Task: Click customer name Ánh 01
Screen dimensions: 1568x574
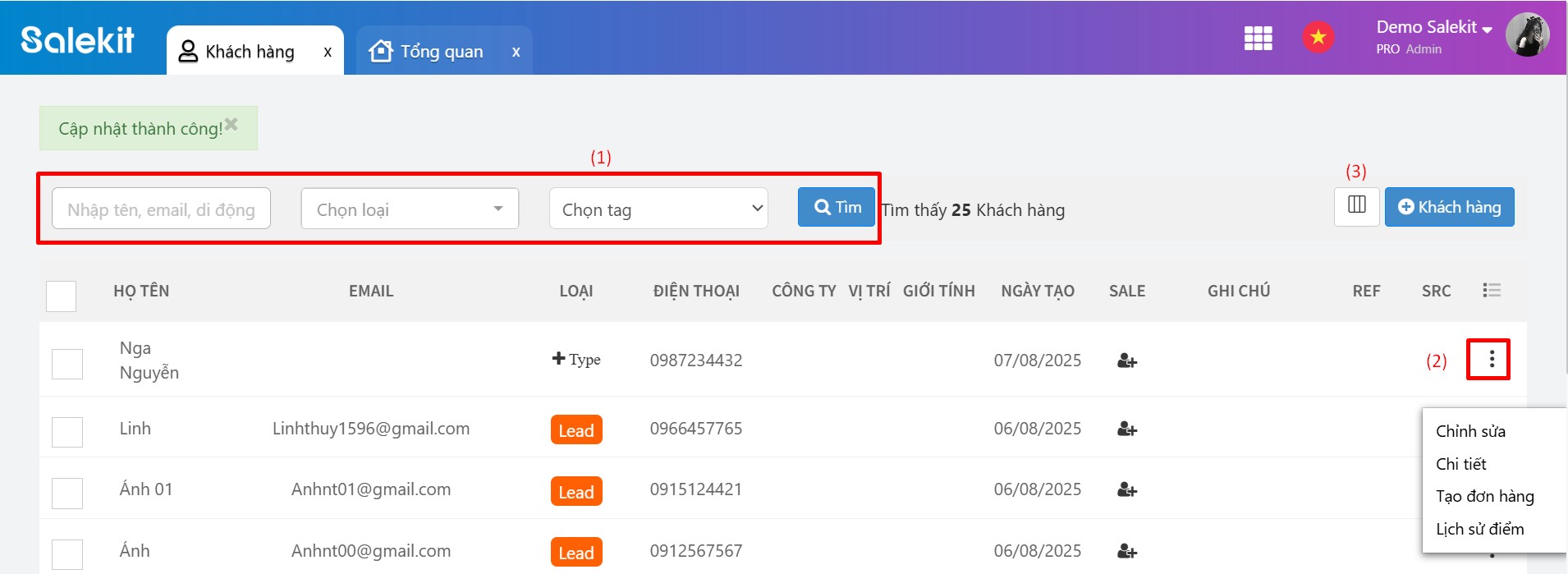Action: (x=146, y=489)
